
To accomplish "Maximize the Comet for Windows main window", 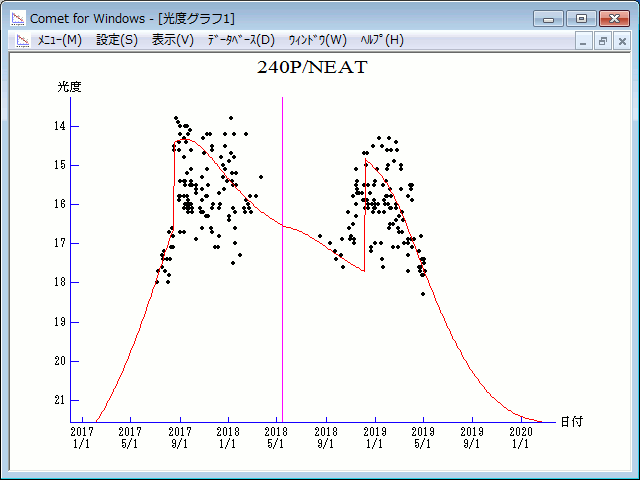I will 579,18.
